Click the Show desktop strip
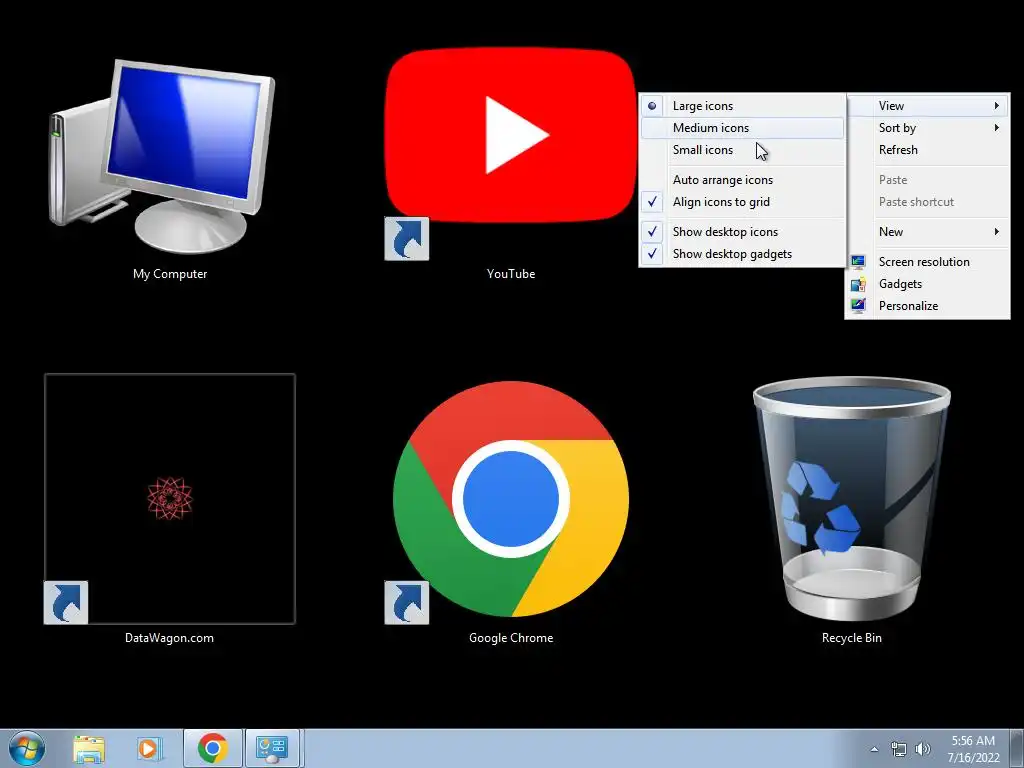Screen dimensions: 1024x768 click(x=1017, y=748)
